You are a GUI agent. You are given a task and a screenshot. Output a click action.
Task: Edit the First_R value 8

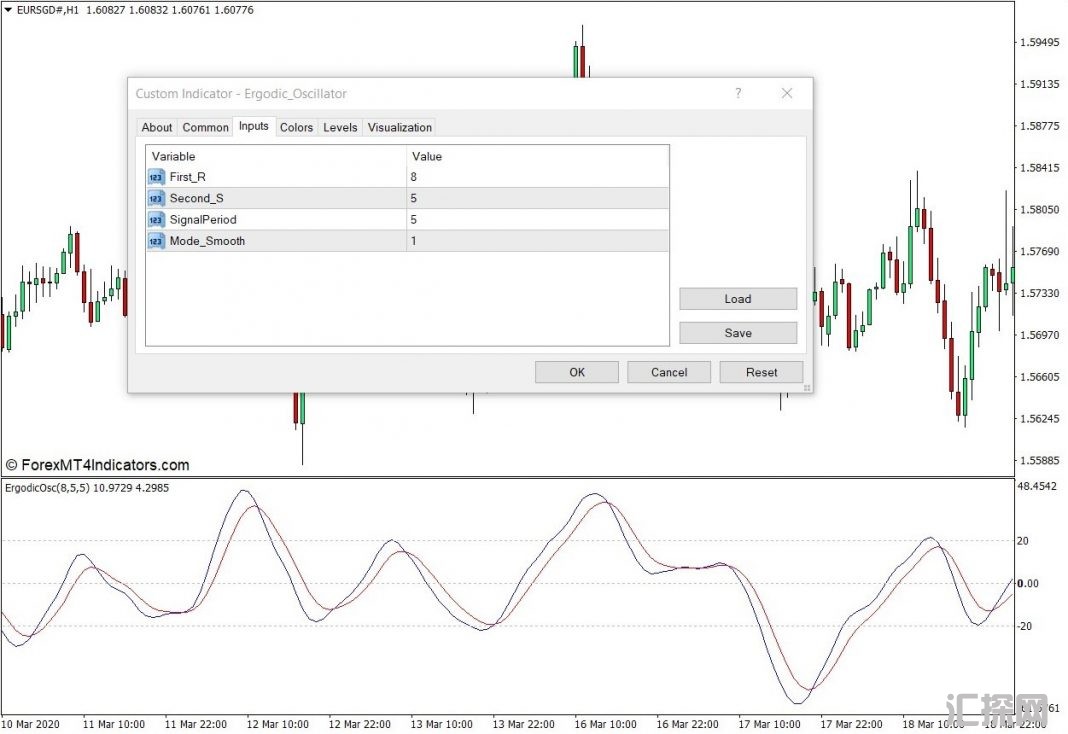tap(537, 177)
